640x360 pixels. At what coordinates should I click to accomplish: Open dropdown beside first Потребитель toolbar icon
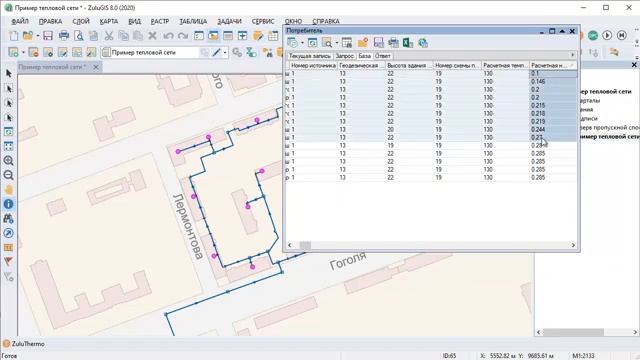tap(302, 42)
